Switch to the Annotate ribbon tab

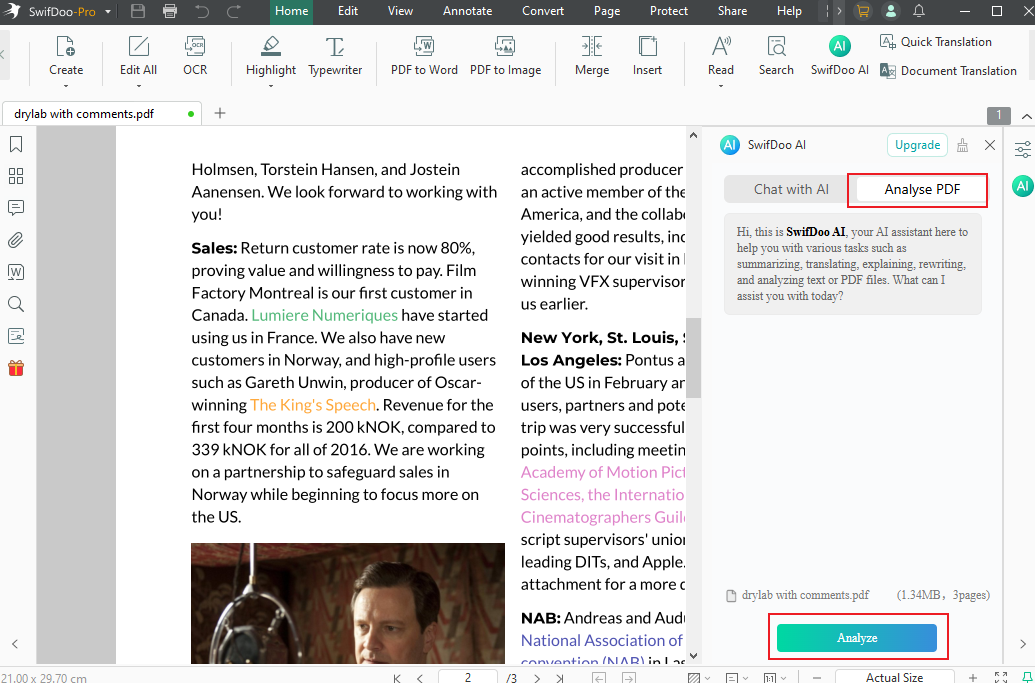pyautogui.click(x=467, y=11)
